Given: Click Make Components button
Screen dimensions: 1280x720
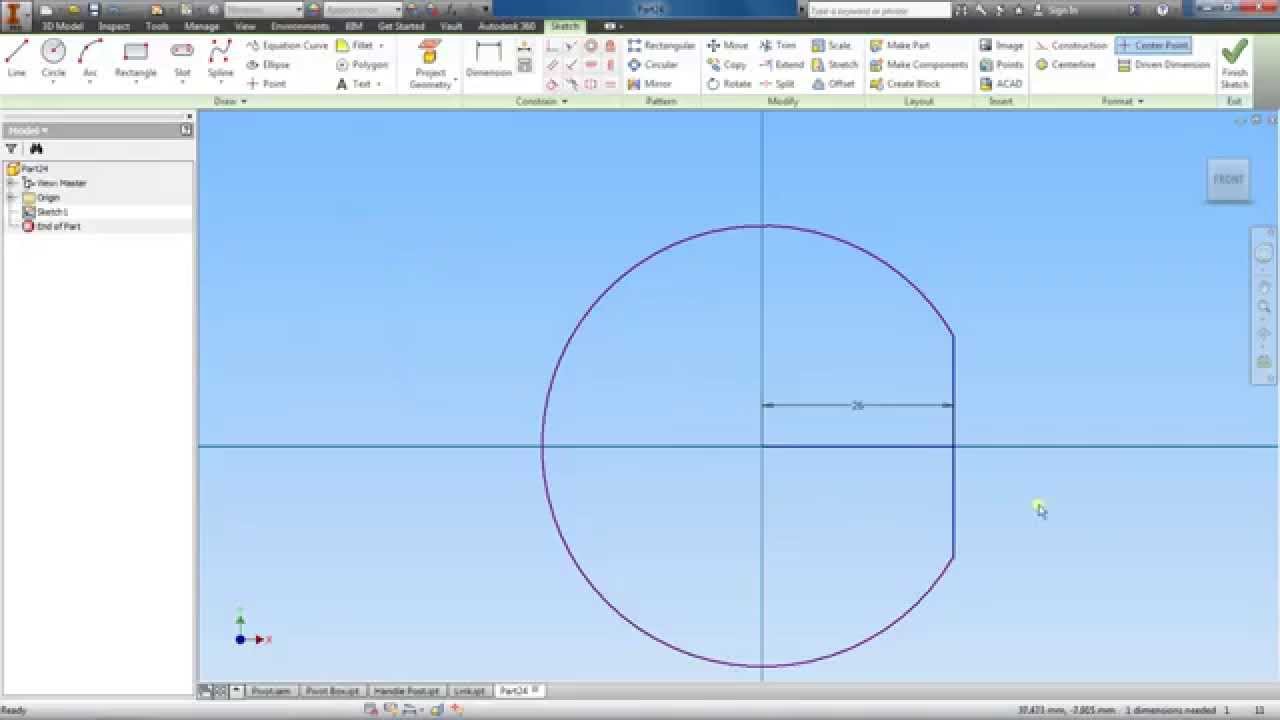Looking at the screenshot, I should click(x=918, y=64).
